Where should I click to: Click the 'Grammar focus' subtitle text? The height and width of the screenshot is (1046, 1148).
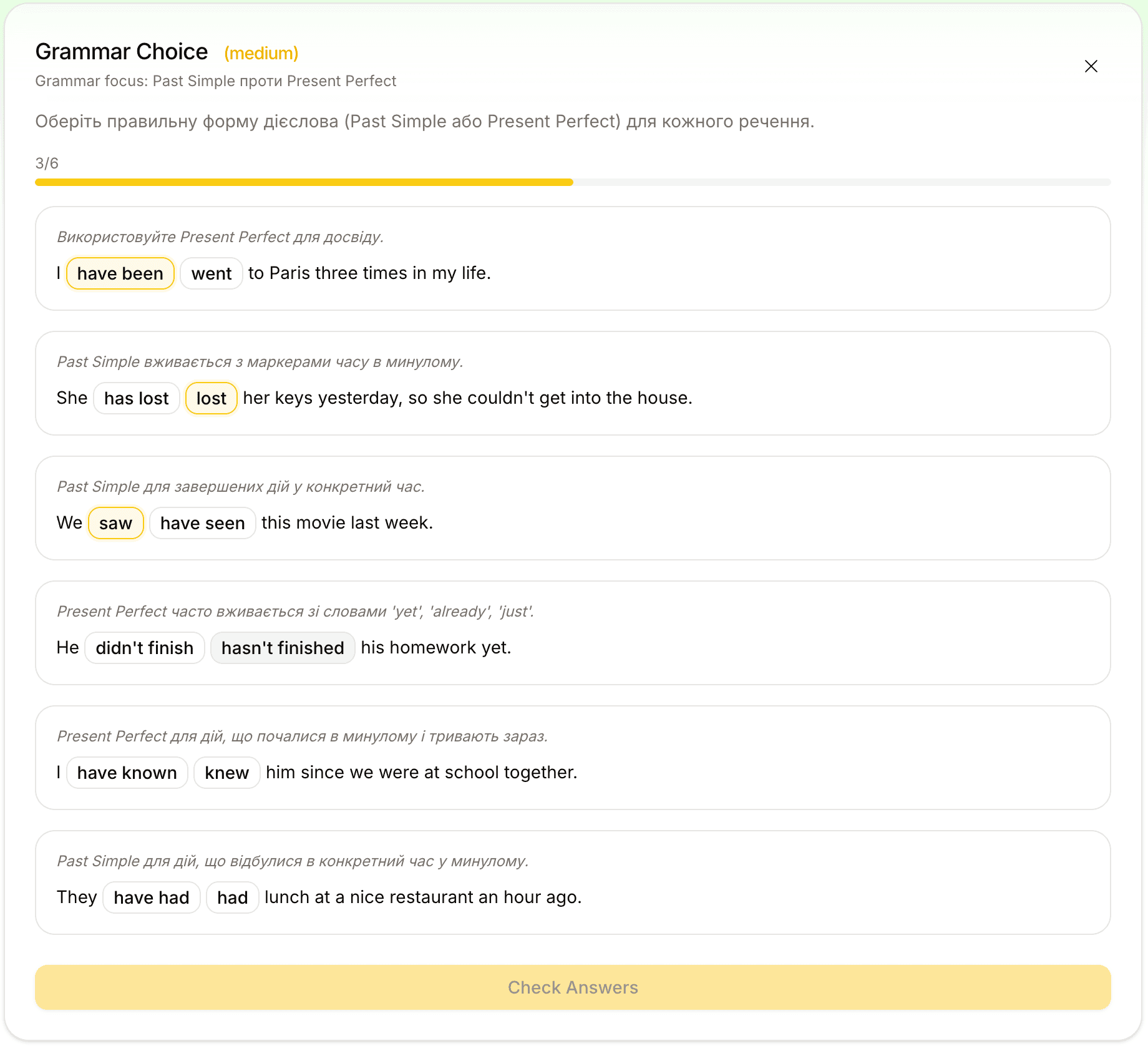(215, 81)
